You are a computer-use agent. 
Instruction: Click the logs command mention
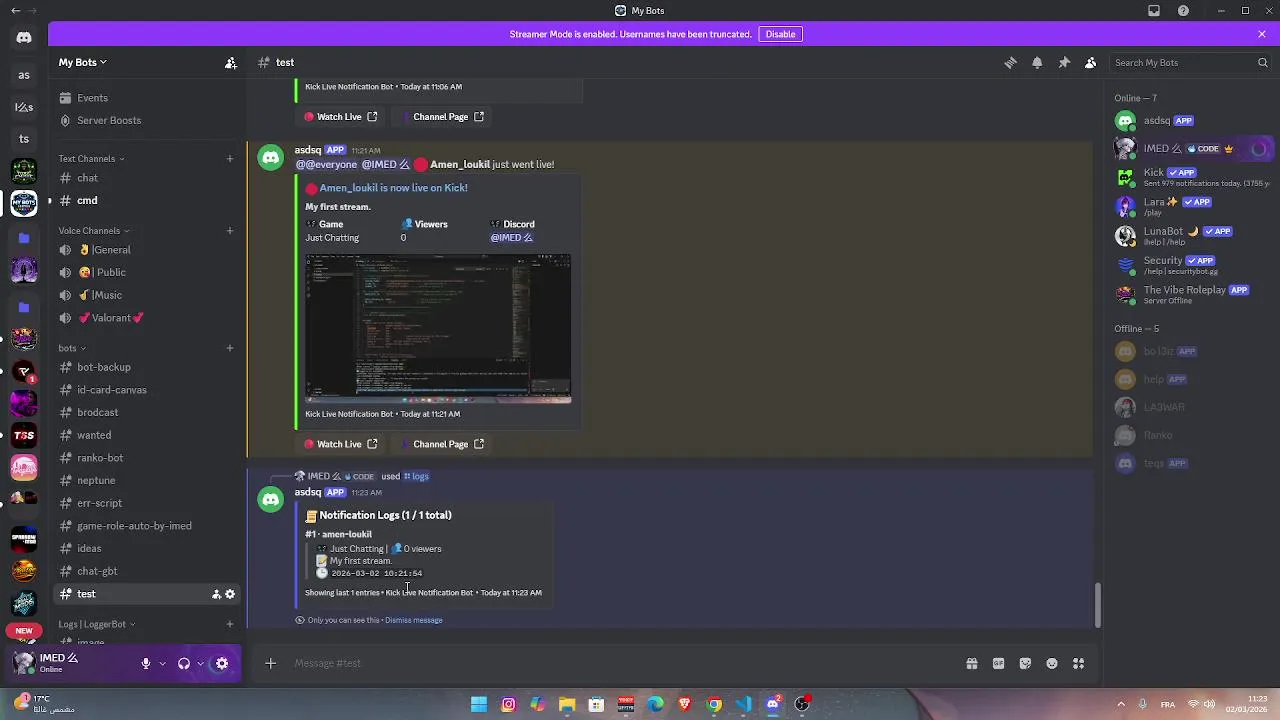click(416, 476)
